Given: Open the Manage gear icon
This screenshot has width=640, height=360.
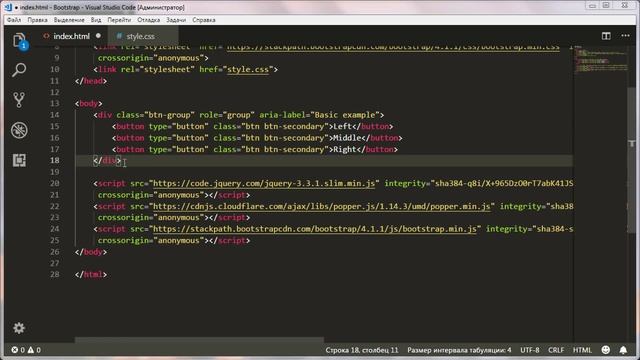Looking at the screenshot, I should coord(19,328).
